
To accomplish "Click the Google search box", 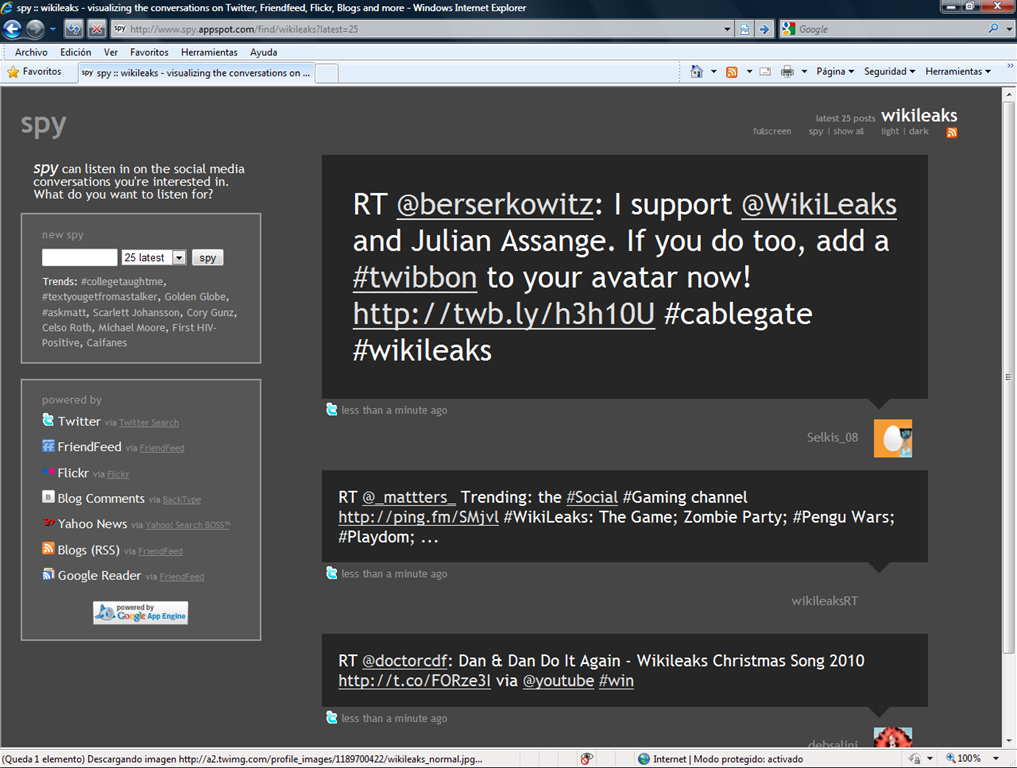I will click(x=890, y=29).
